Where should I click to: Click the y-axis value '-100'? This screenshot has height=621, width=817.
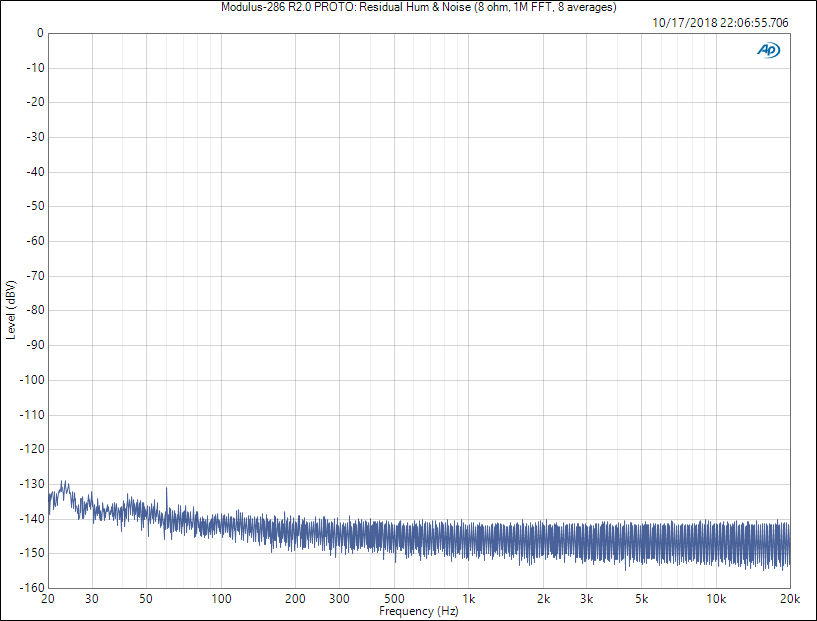point(33,380)
